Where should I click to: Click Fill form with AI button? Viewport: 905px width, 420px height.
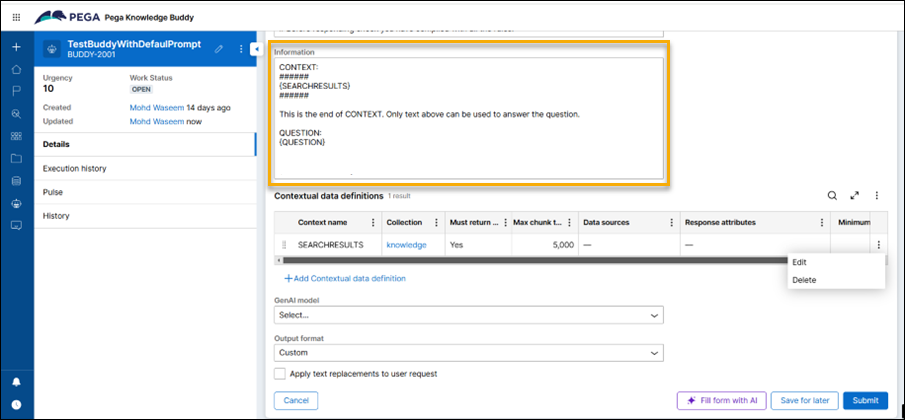(x=721, y=400)
